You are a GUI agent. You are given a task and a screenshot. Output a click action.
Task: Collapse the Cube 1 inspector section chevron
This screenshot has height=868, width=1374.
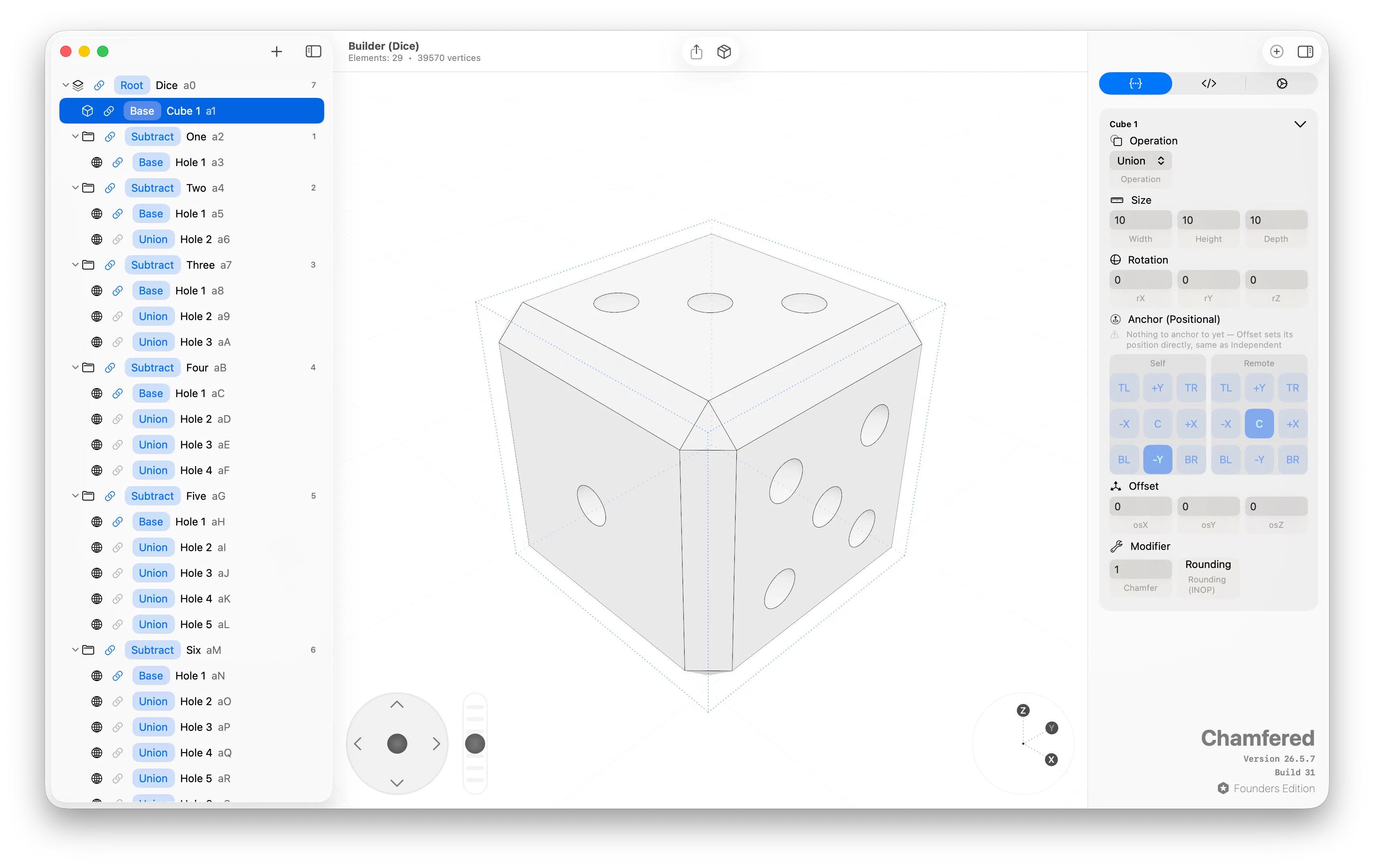click(1300, 124)
